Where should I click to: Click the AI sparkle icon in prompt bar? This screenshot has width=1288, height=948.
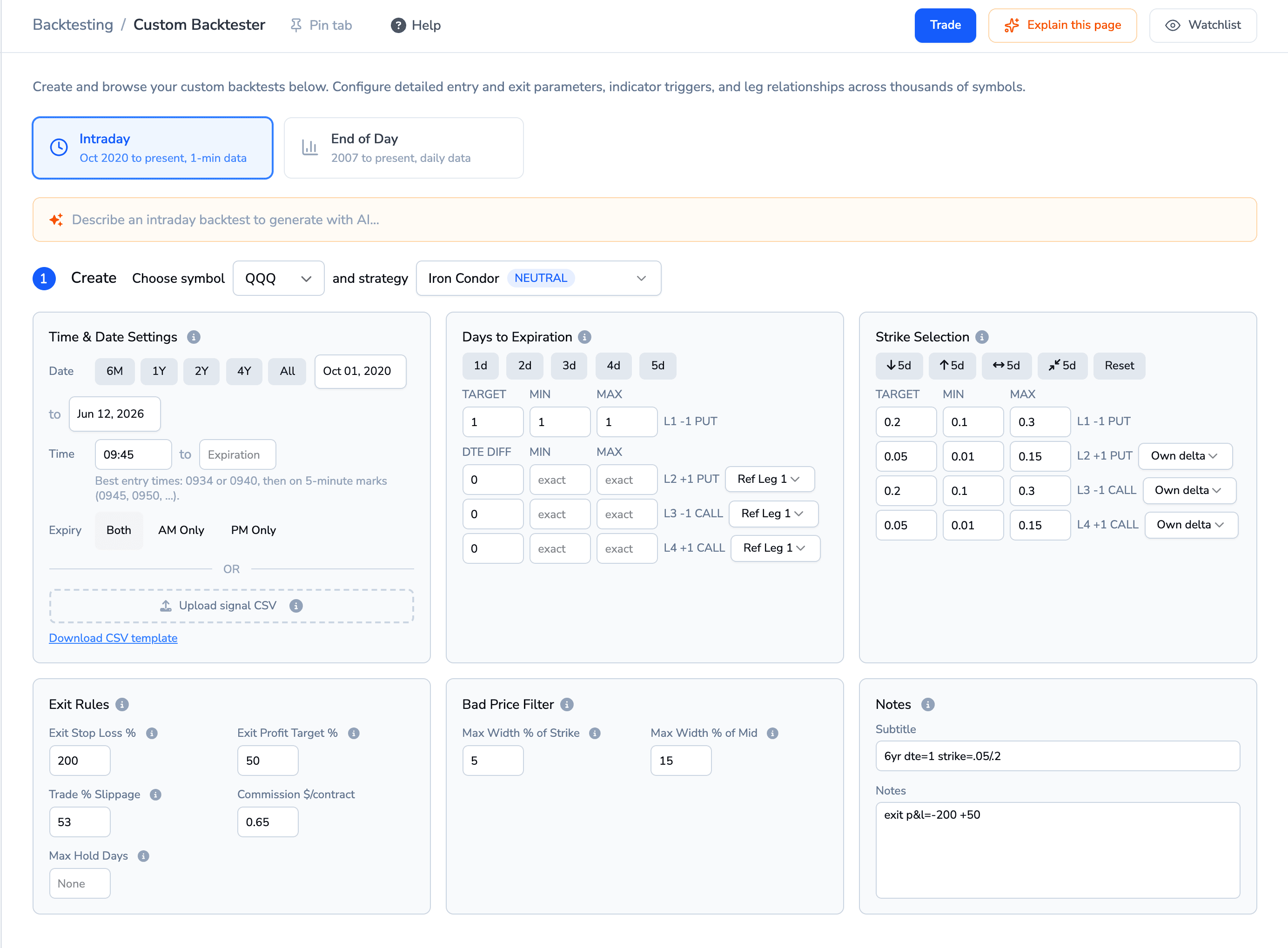click(x=56, y=220)
